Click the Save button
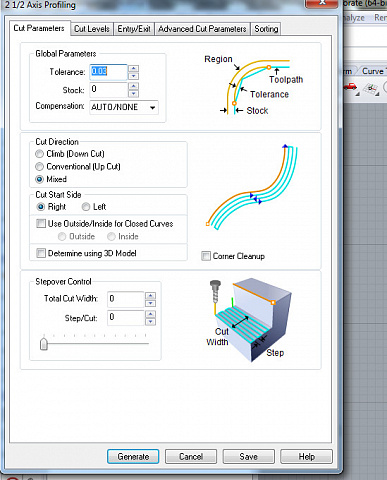 (x=248, y=456)
